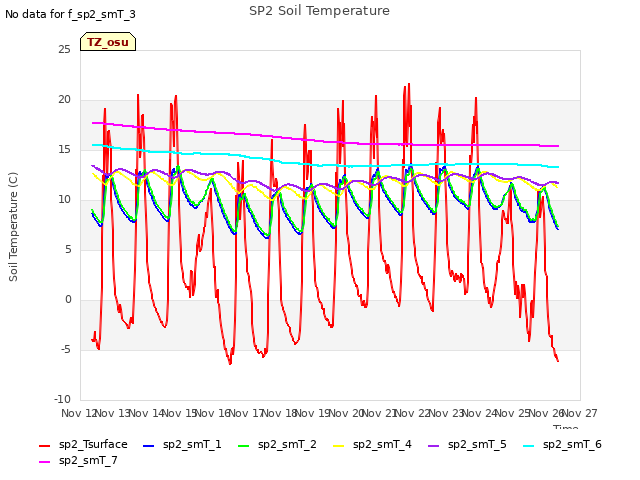Click the Nov 27 x-axis tick label
Image resolution: width=640 pixels, height=480 pixels.
(580, 413)
